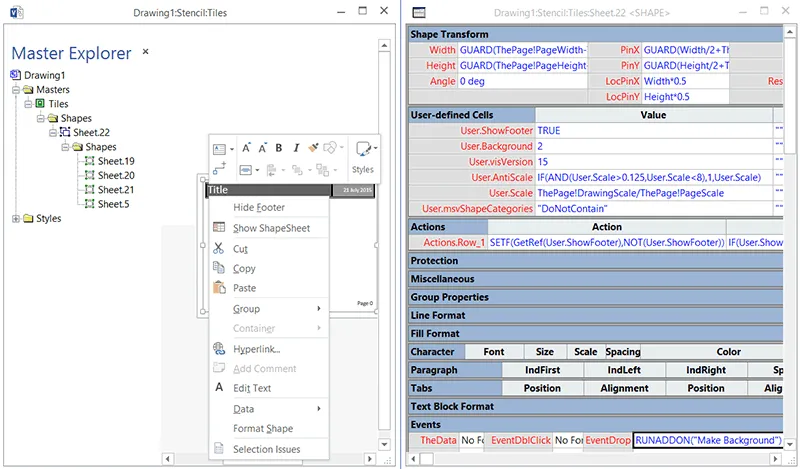Screen dimensions: 800x469
Task: Select the Connector tool icon
Action: 220,169
